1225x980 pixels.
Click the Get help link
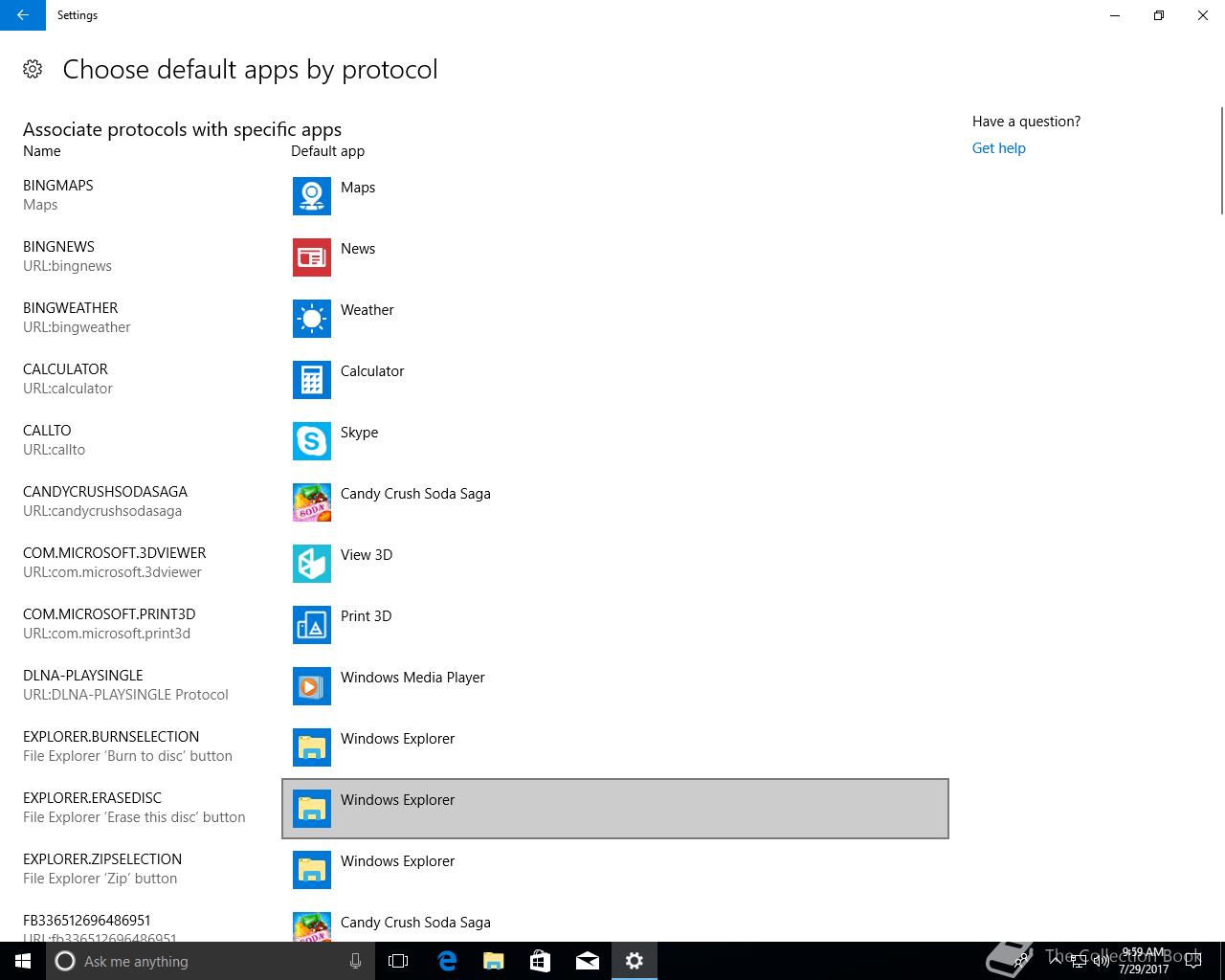(x=998, y=148)
